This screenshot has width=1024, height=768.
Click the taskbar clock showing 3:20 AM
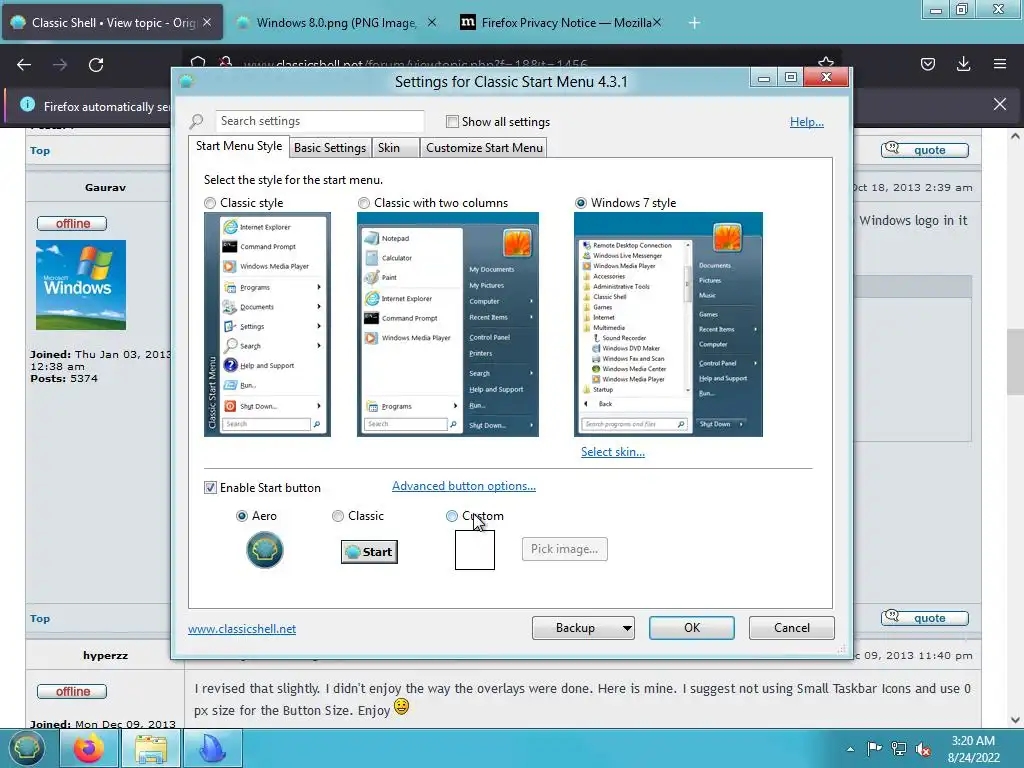click(974, 749)
